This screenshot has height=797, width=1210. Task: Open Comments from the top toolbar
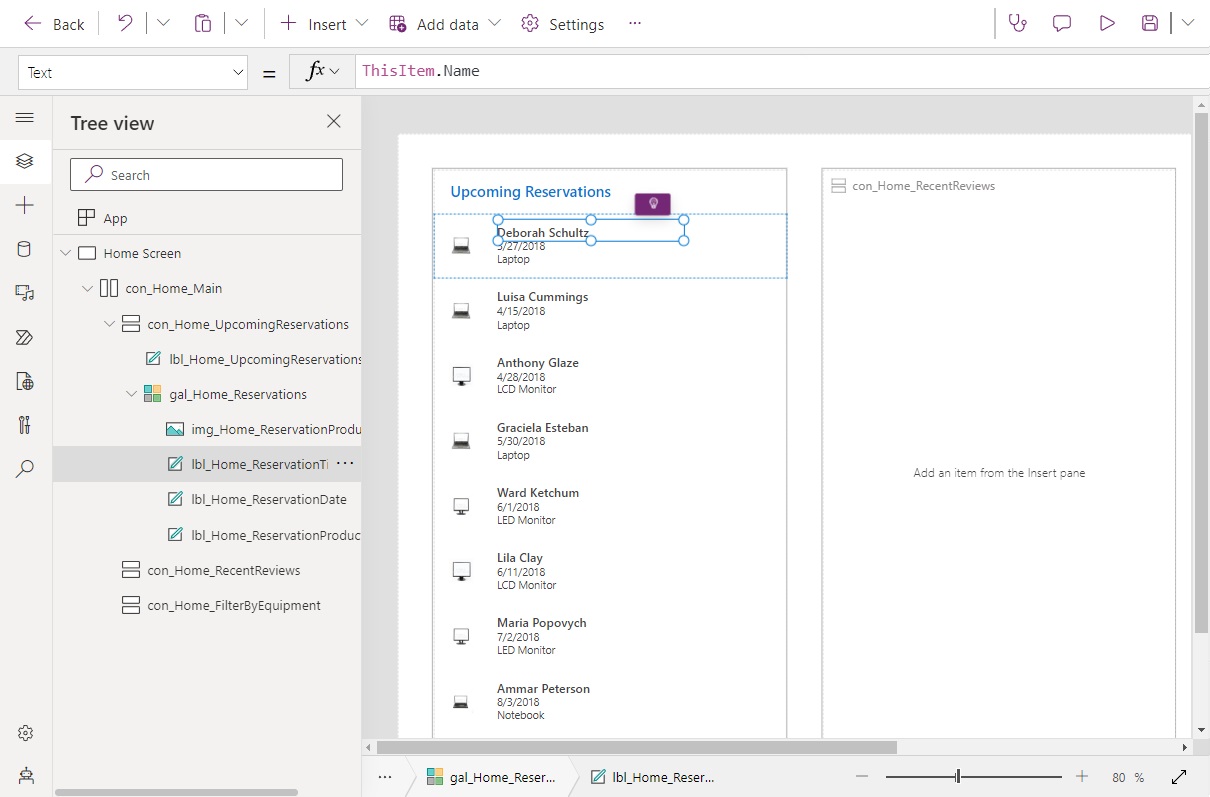(x=1061, y=22)
